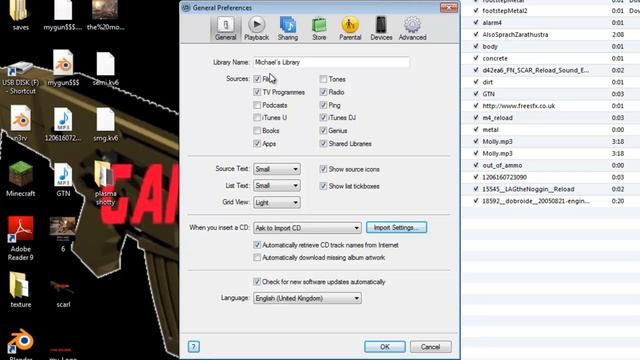Select the Minecraft desktop icon
This screenshot has width=640, height=360.
[20, 179]
